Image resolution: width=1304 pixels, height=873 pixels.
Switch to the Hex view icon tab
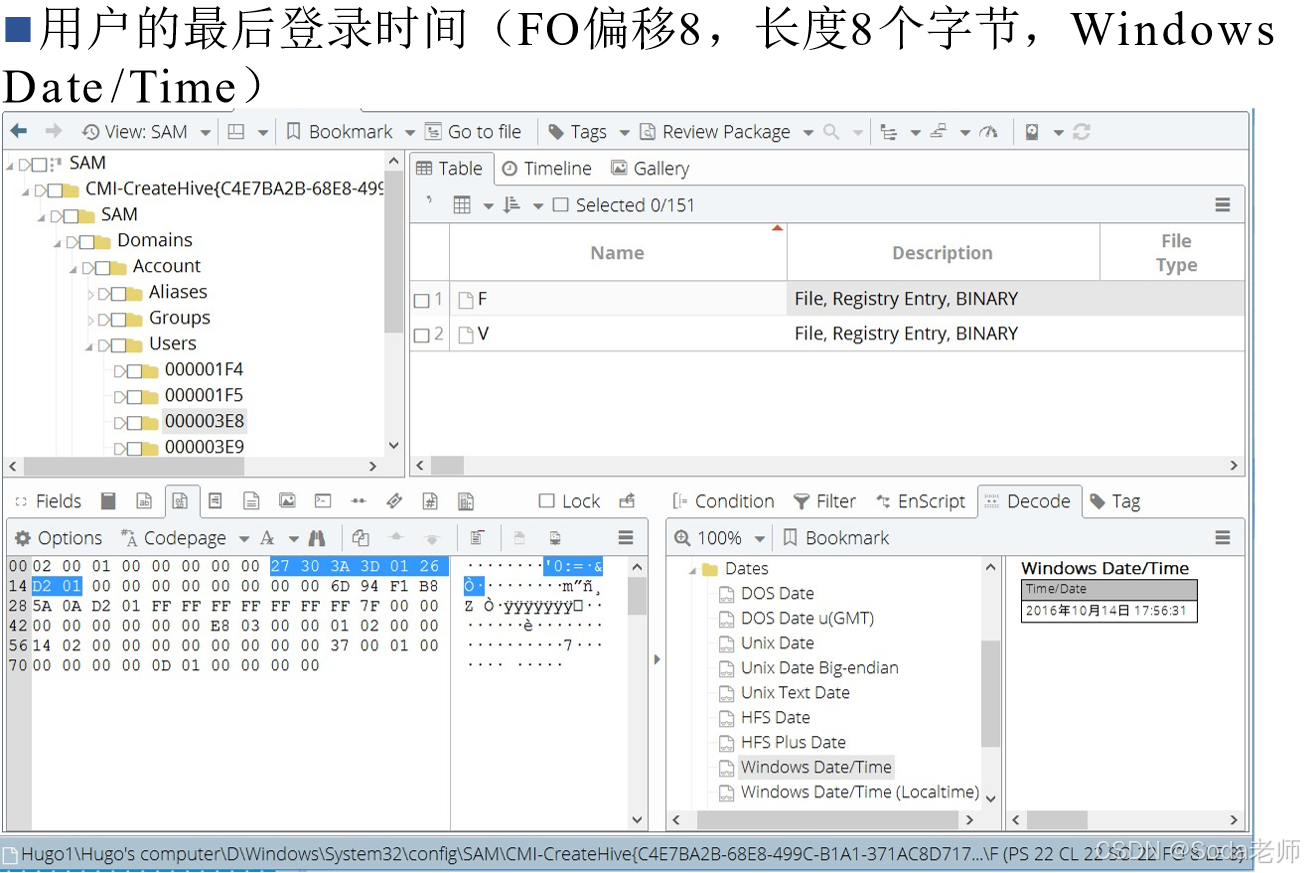180,501
